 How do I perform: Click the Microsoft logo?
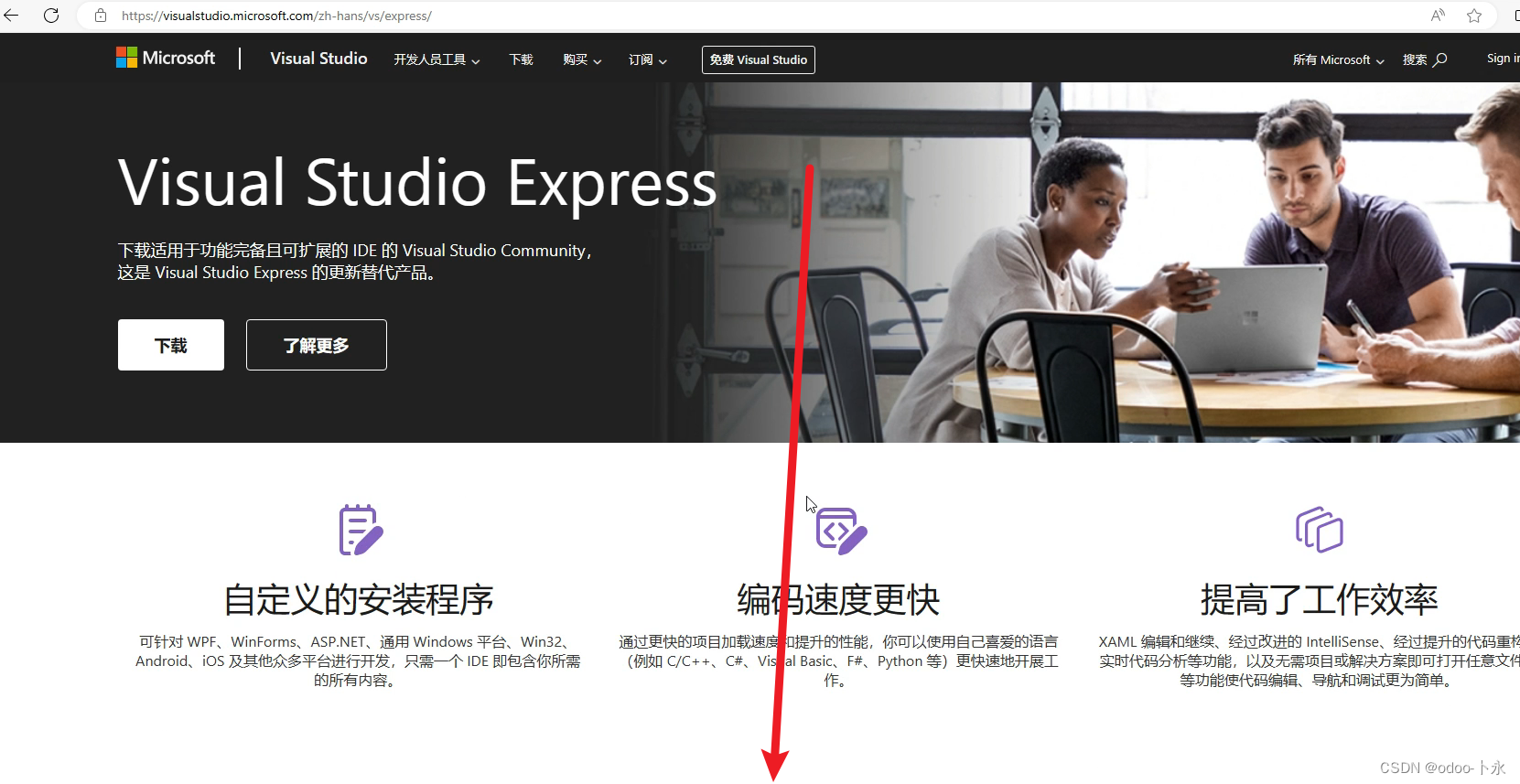[x=166, y=58]
